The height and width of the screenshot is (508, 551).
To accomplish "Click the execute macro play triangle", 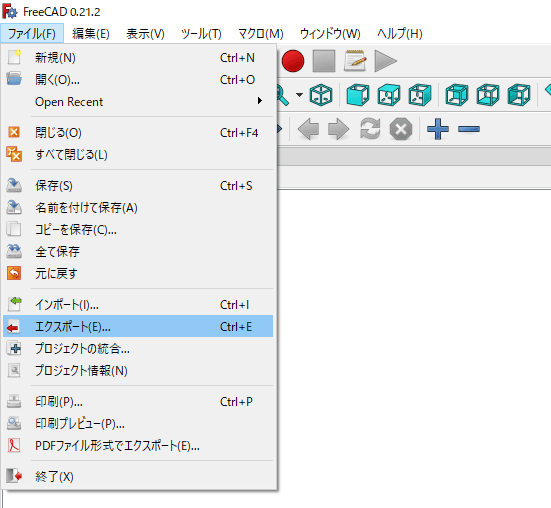I will (385, 61).
